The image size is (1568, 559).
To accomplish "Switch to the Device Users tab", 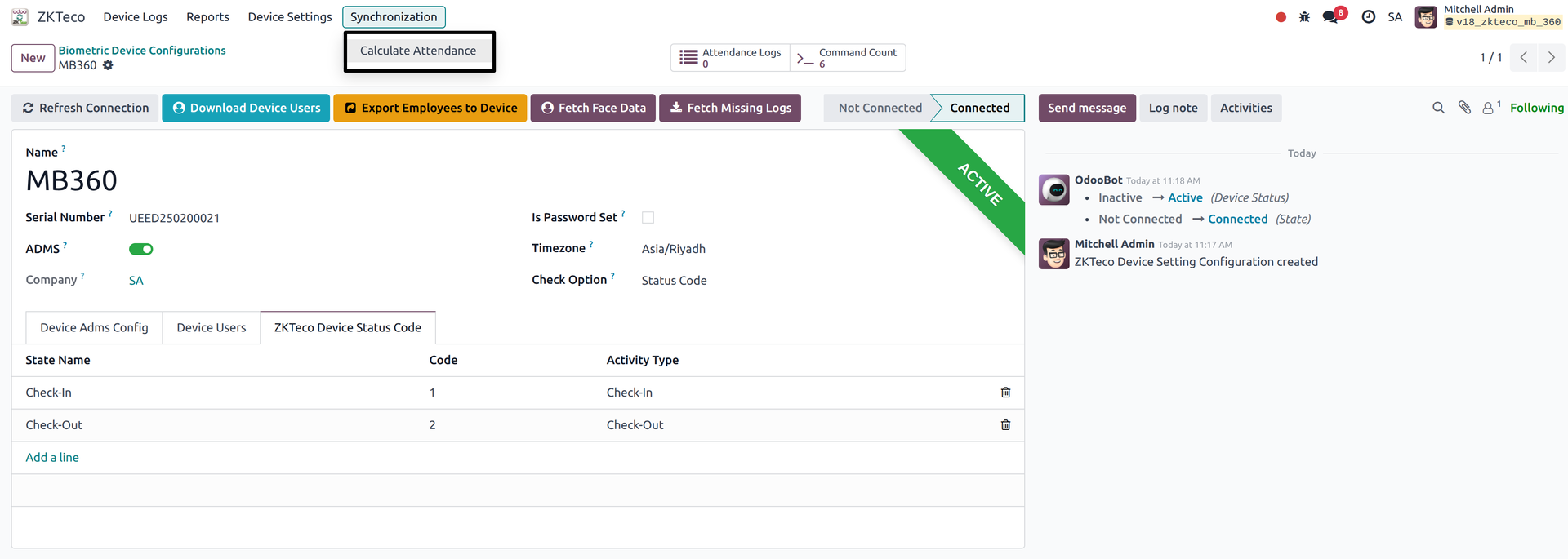I will tap(211, 327).
